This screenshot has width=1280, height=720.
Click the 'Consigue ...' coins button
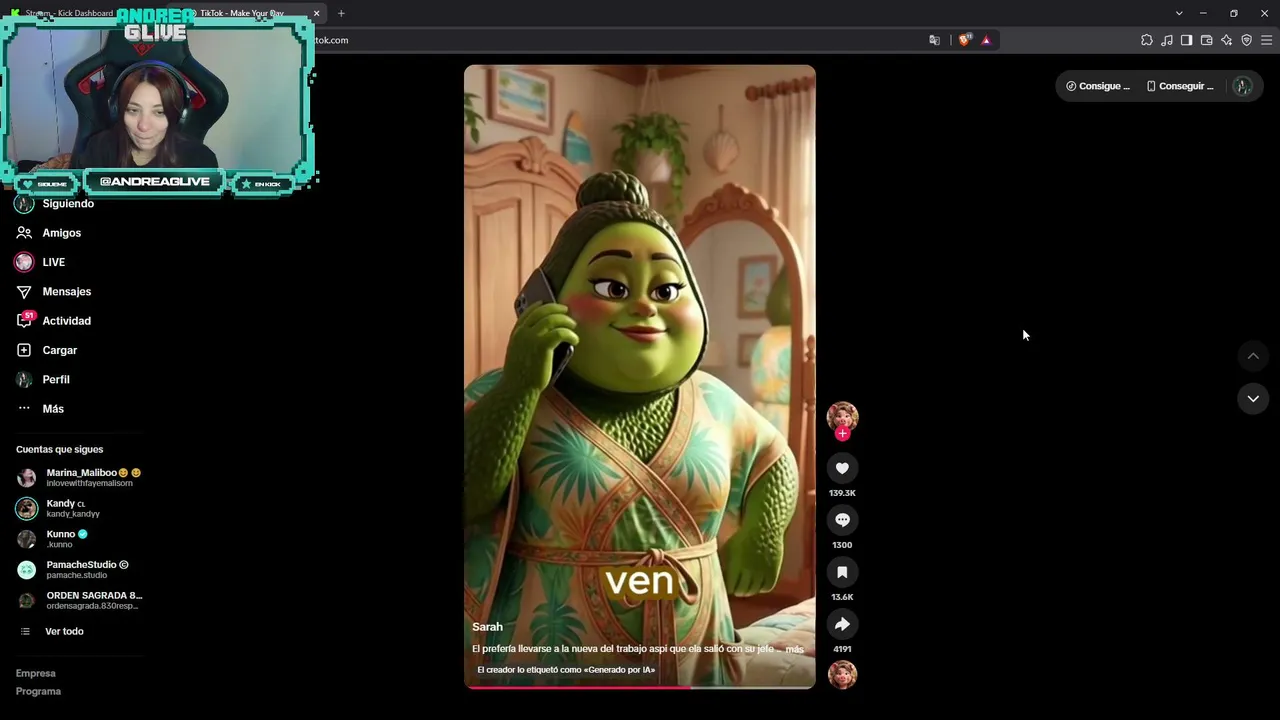click(x=1098, y=86)
